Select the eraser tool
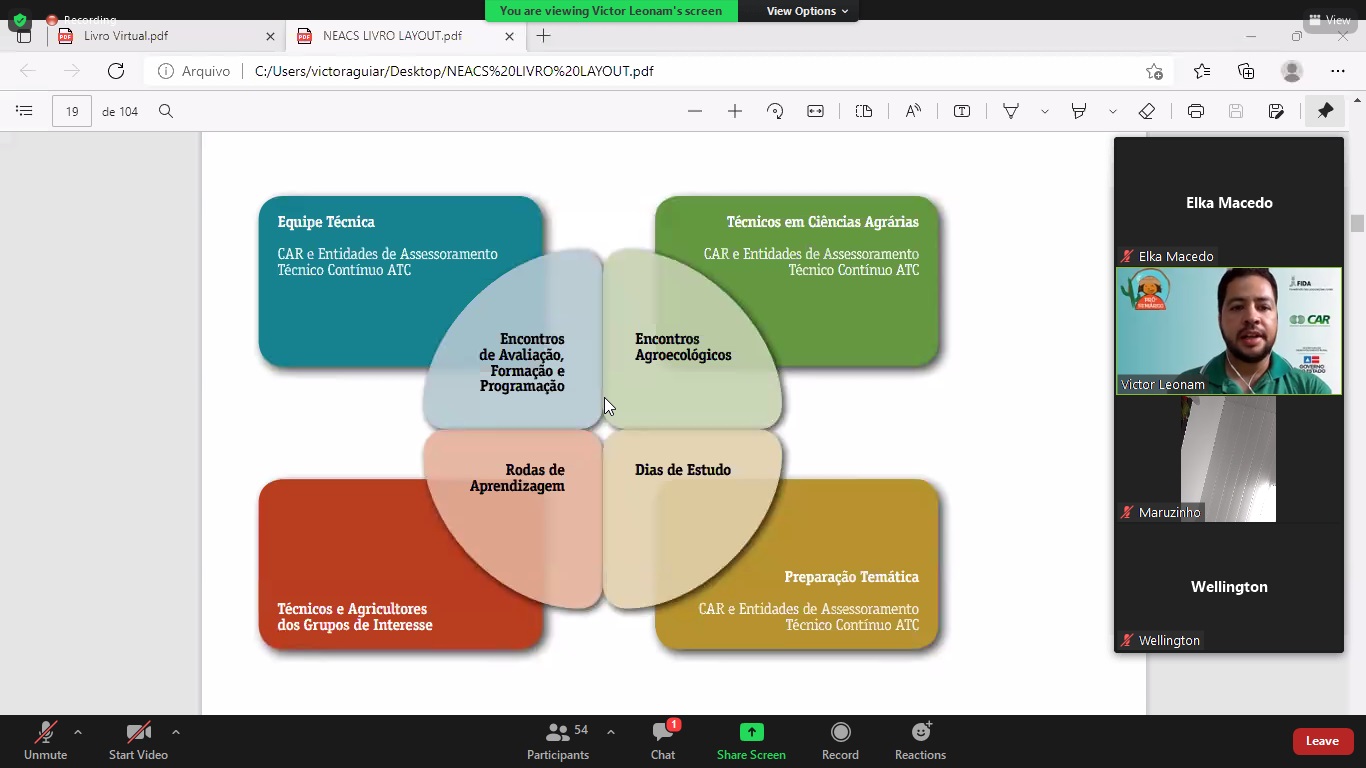 pos(1147,111)
